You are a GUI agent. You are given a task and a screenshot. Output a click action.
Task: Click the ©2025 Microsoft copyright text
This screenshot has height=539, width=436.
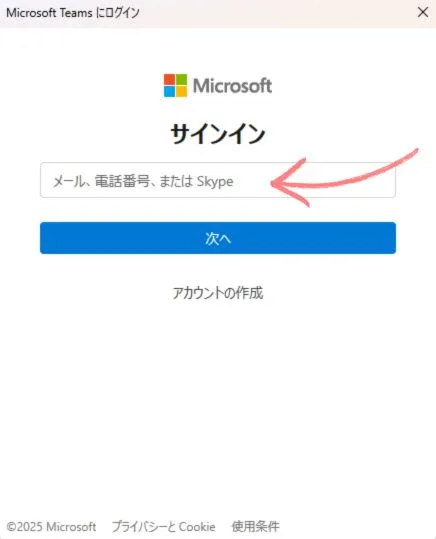pyautogui.click(x=51, y=527)
